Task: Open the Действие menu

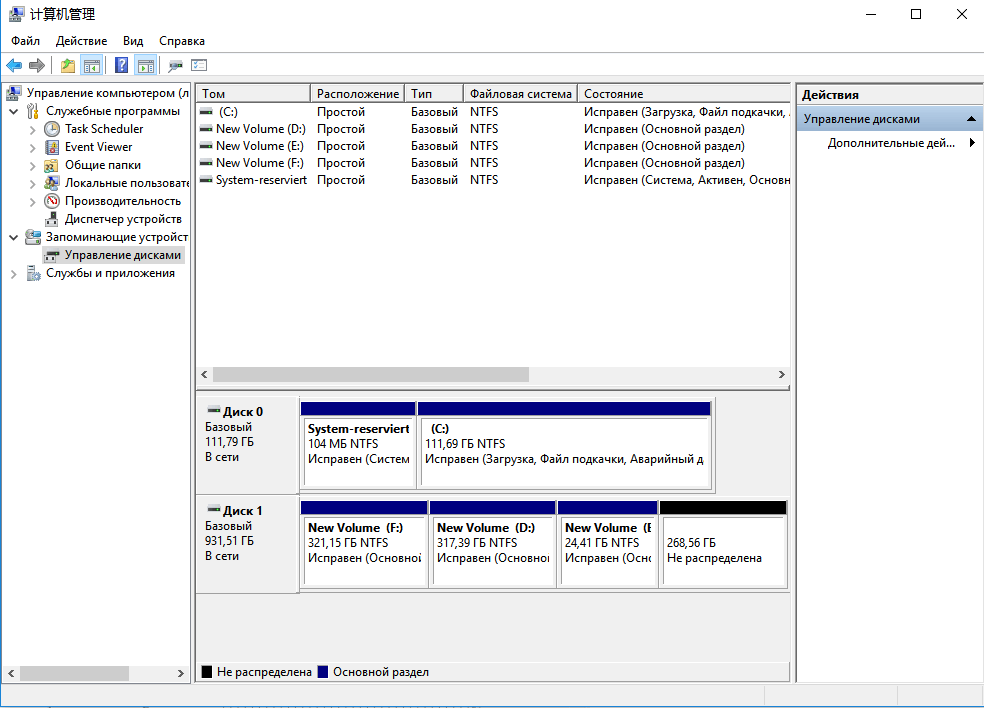Action: (81, 41)
